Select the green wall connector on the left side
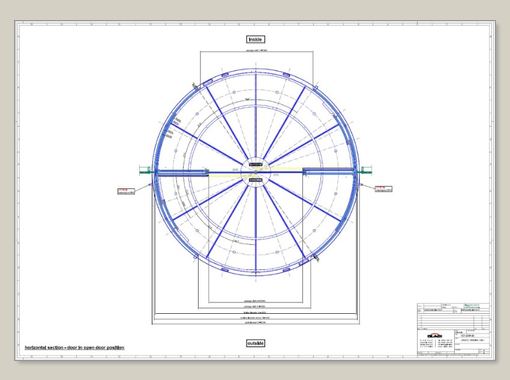Screen dimensions: 510x380 click(x=147, y=171)
